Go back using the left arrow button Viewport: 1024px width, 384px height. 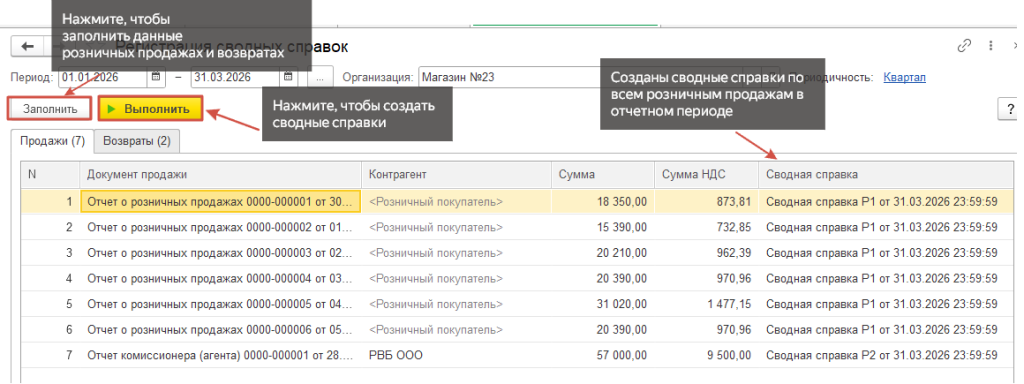[x=27, y=46]
